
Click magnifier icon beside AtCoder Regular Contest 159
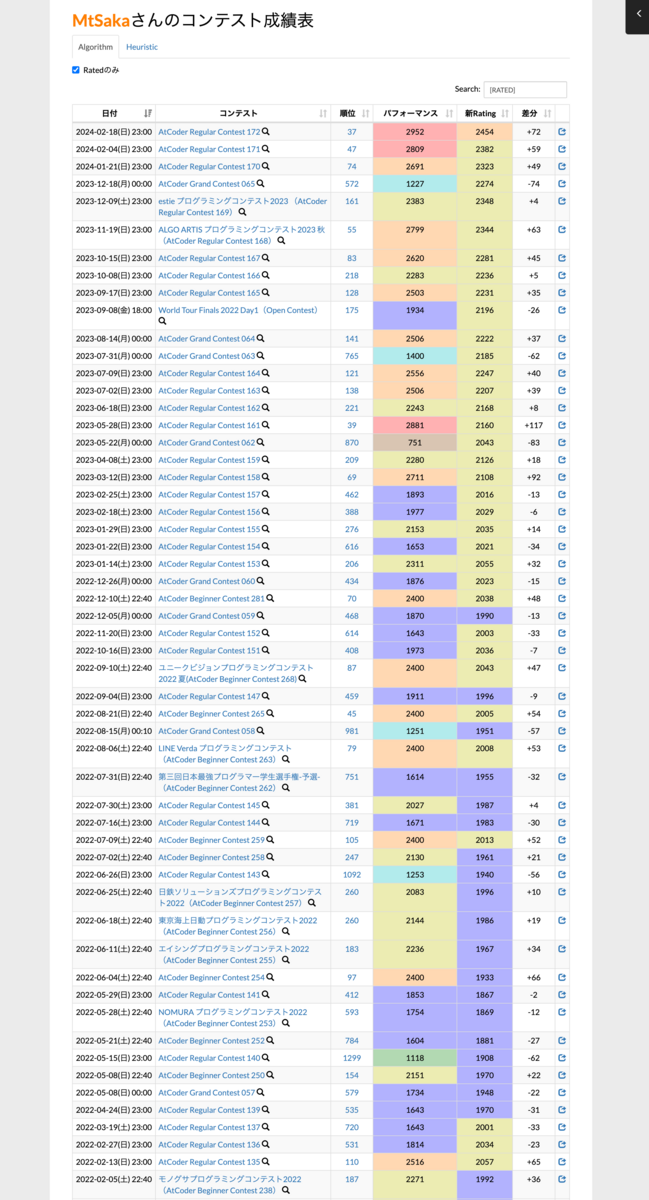tap(266, 460)
